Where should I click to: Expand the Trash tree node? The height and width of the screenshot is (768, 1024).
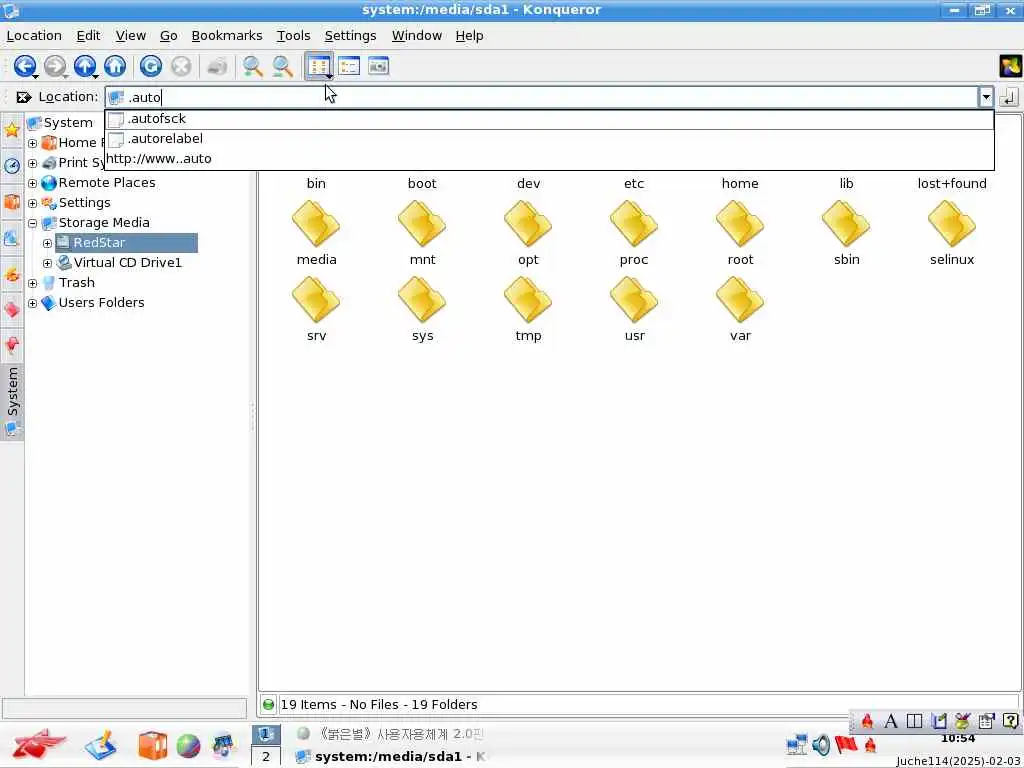coord(33,283)
